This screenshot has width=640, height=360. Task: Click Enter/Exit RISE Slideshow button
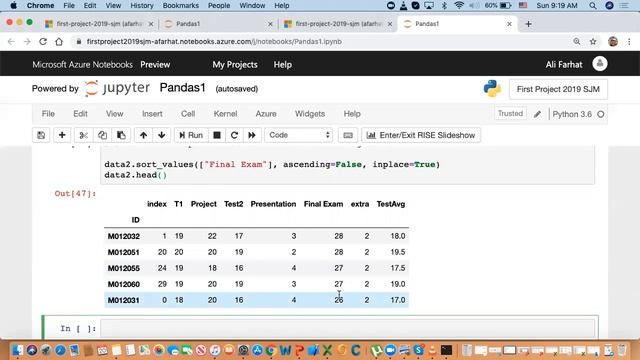point(421,135)
